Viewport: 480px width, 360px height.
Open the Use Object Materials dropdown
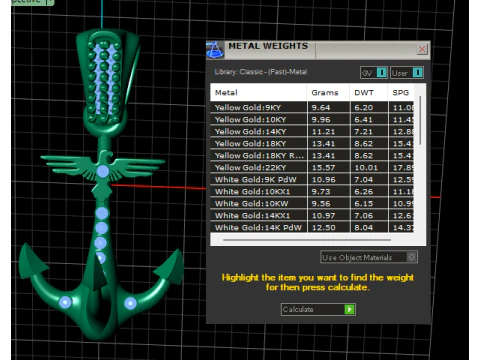coord(369,257)
